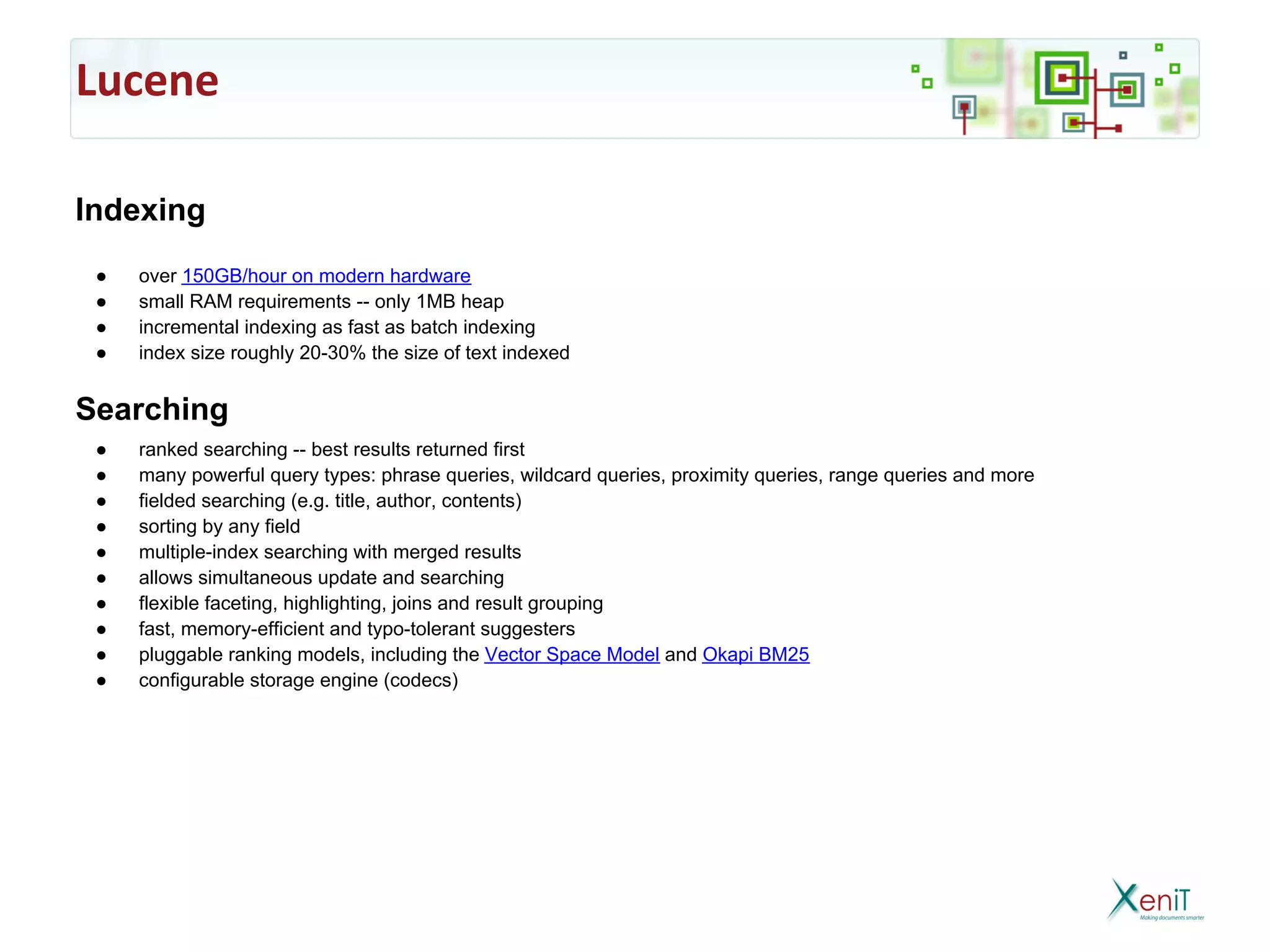Select 'sorting by any field' text
1270x952 pixels.
pos(219,526)
